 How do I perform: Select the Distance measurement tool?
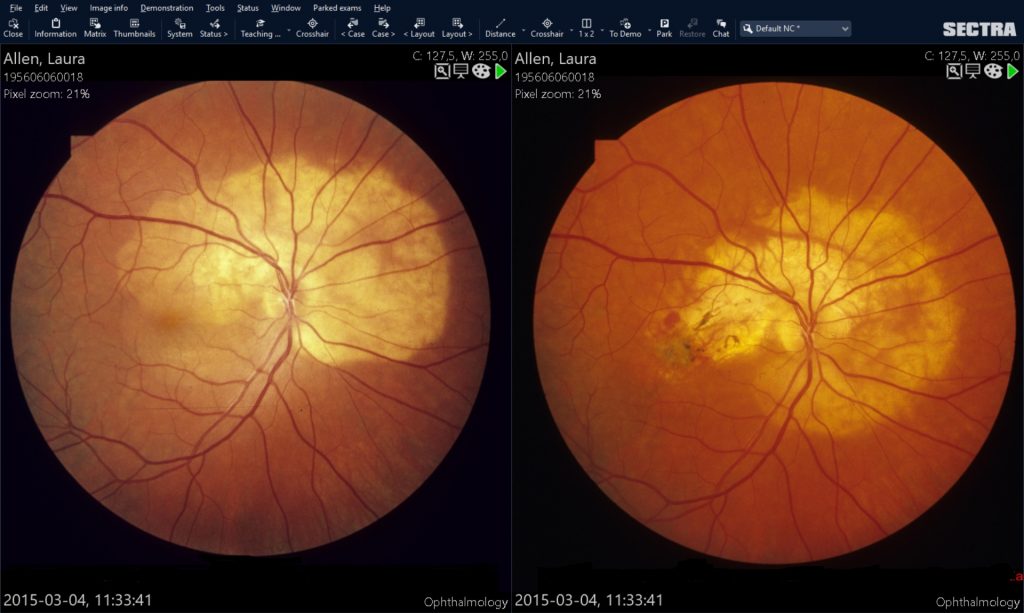[x=500, y=27]
